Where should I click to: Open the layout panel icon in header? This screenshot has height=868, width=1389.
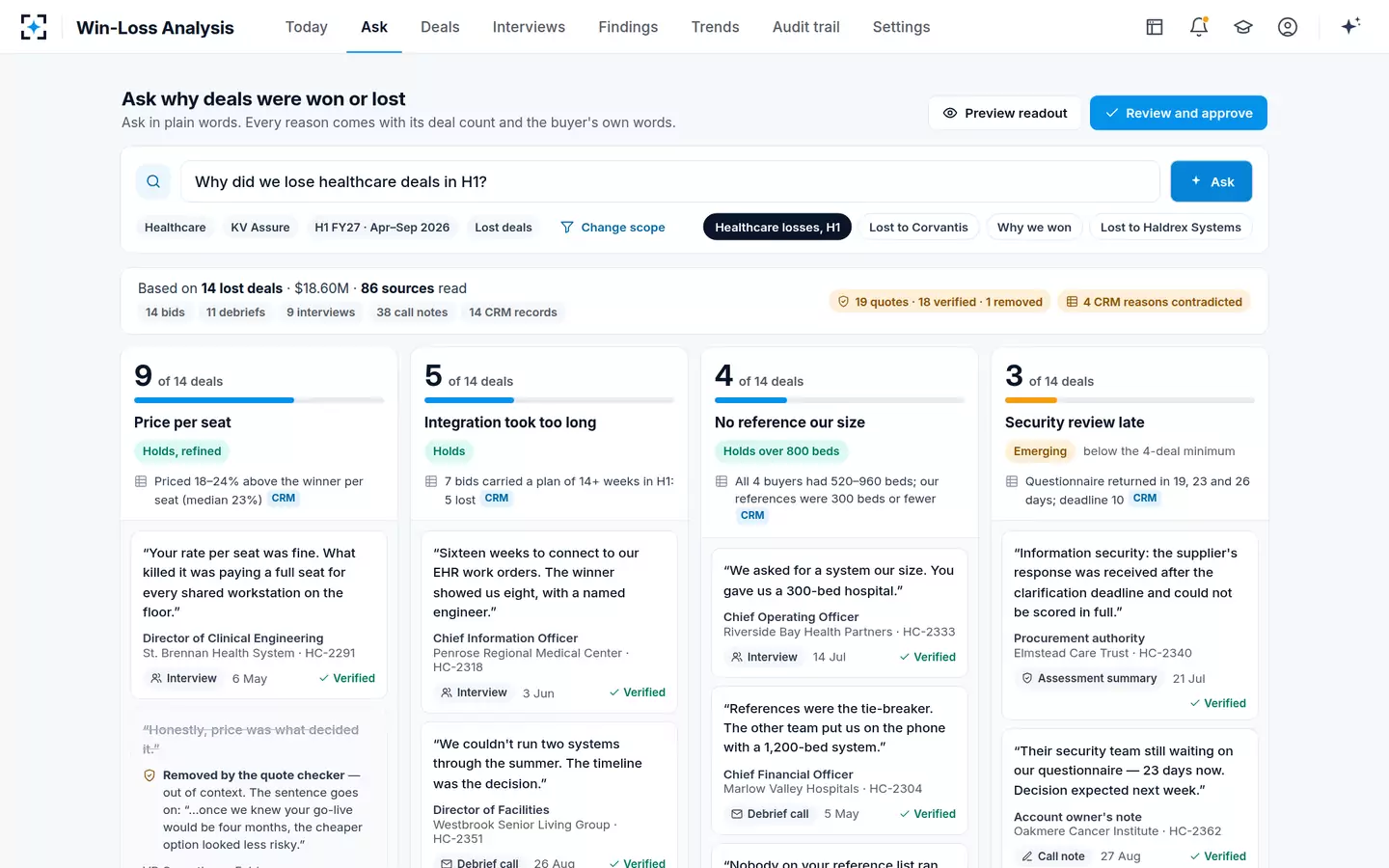[1155, 27]
